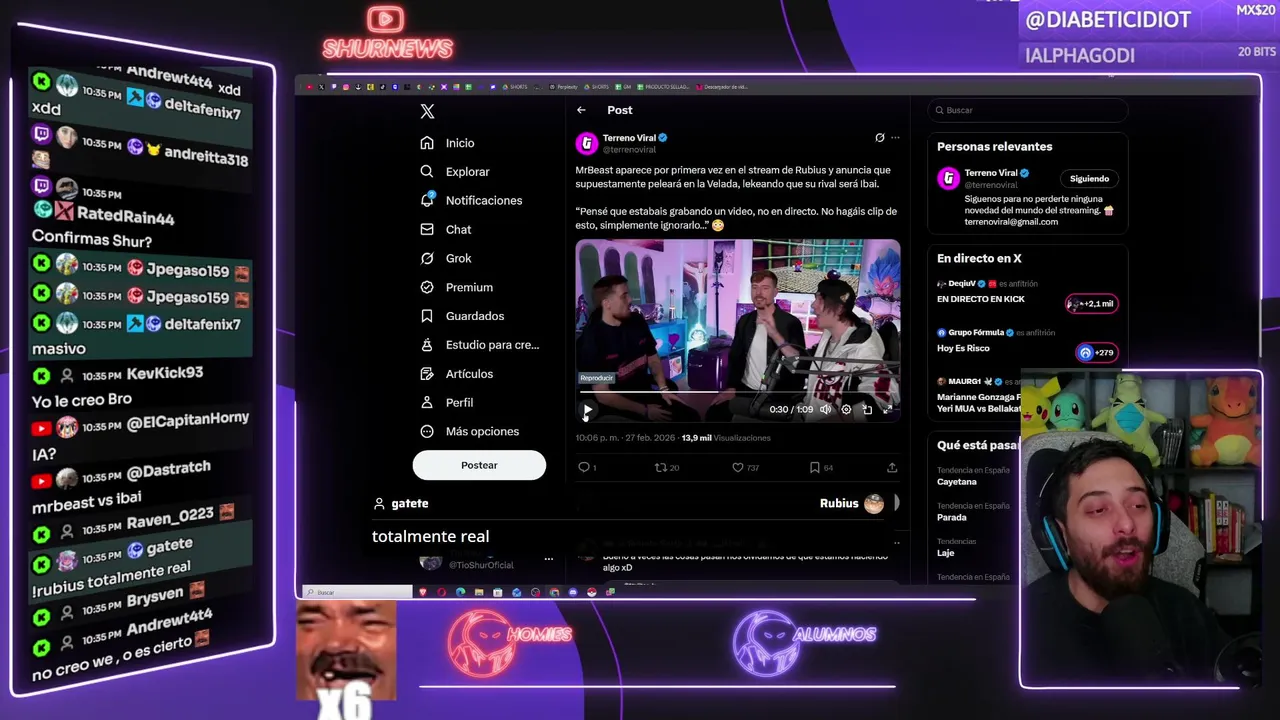Image resolution: width=1280 pixels, height=720 pixels.
Task: Open File Explorer from the taskbar
Action: [x=479, y=592]
